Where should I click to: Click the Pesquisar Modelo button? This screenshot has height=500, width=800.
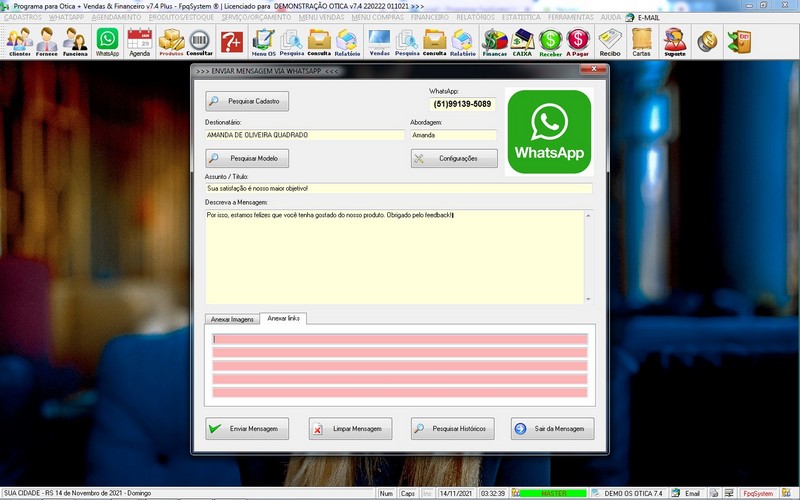click(x=247, y=158)
